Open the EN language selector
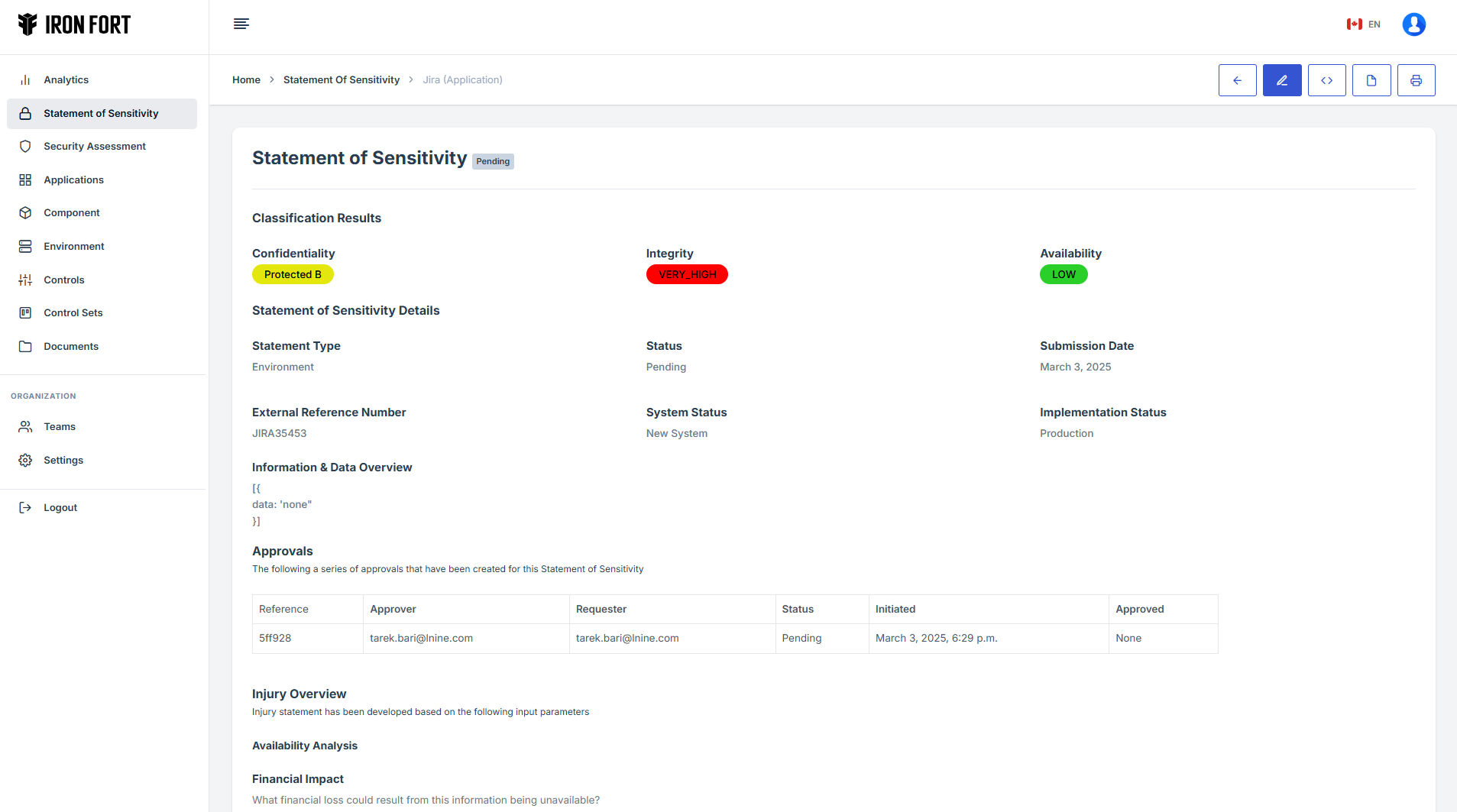The height and width of the screenshot is (812, 1457). pyautogui.click(x=1364, y=24)
